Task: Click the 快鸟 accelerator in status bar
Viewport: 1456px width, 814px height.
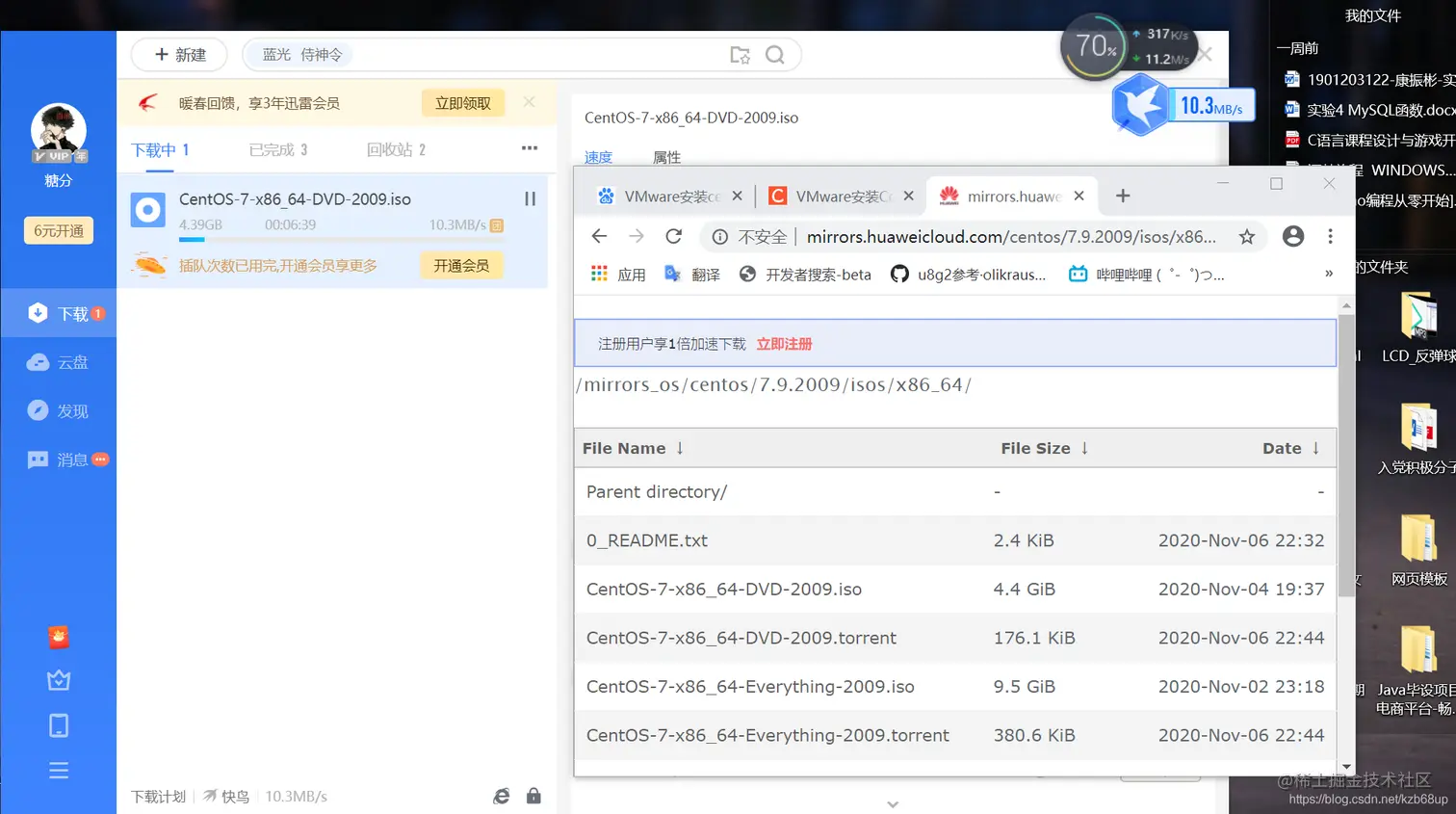Action: (x=226, y=797)
